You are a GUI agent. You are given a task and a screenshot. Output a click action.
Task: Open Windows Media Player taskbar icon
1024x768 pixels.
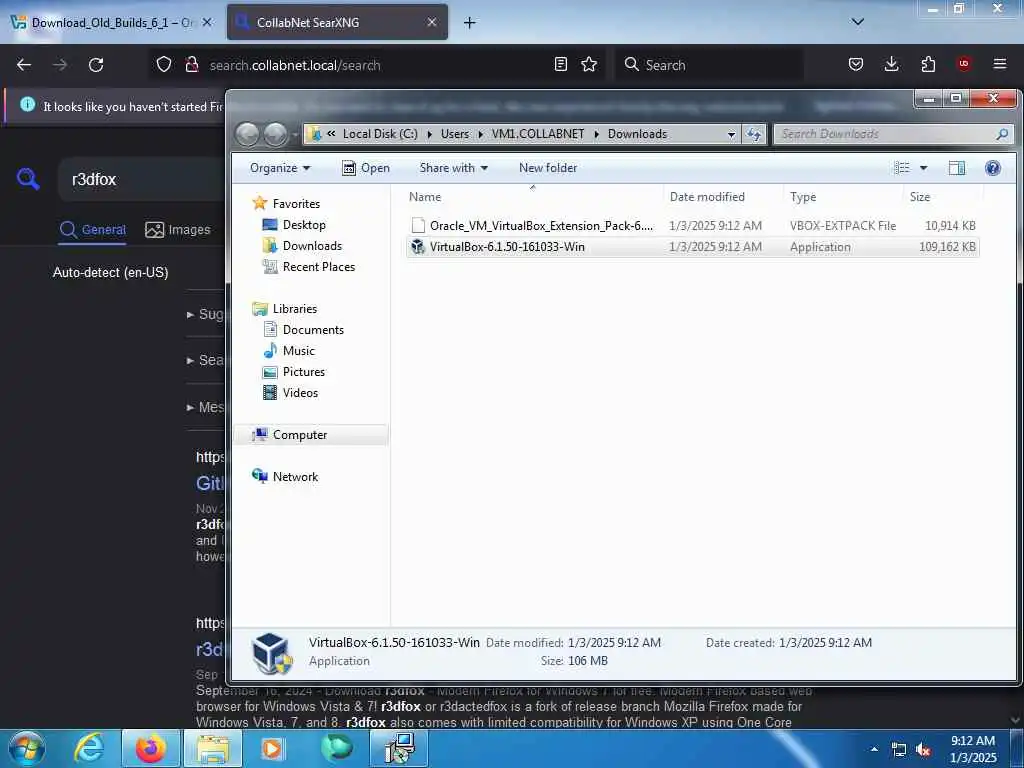(272, 748)
